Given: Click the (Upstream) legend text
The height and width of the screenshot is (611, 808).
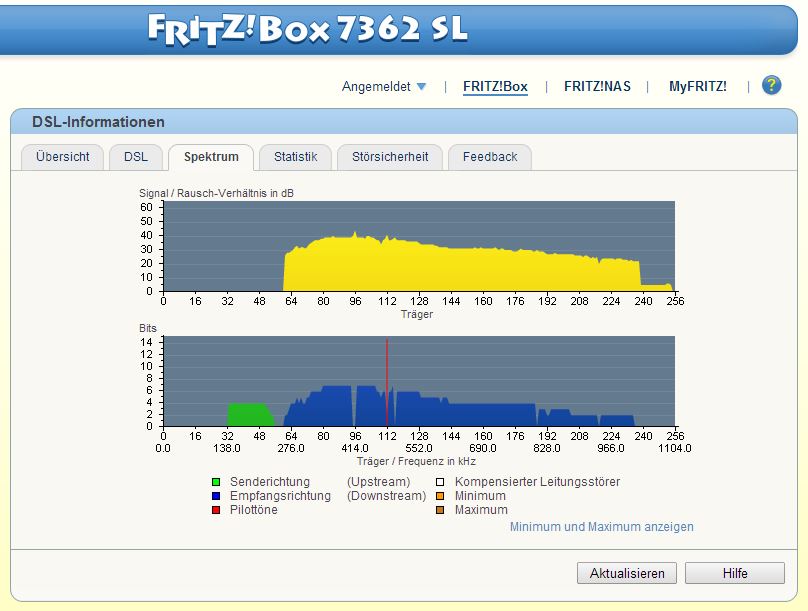Looking at the screenshot, I should 379,482.
